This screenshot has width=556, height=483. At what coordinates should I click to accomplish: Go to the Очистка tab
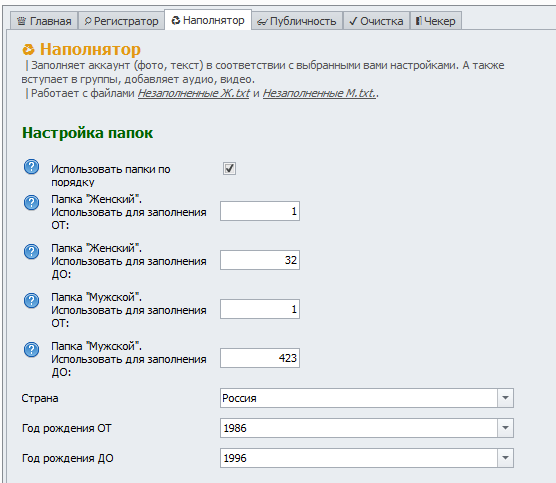(376, 21)
